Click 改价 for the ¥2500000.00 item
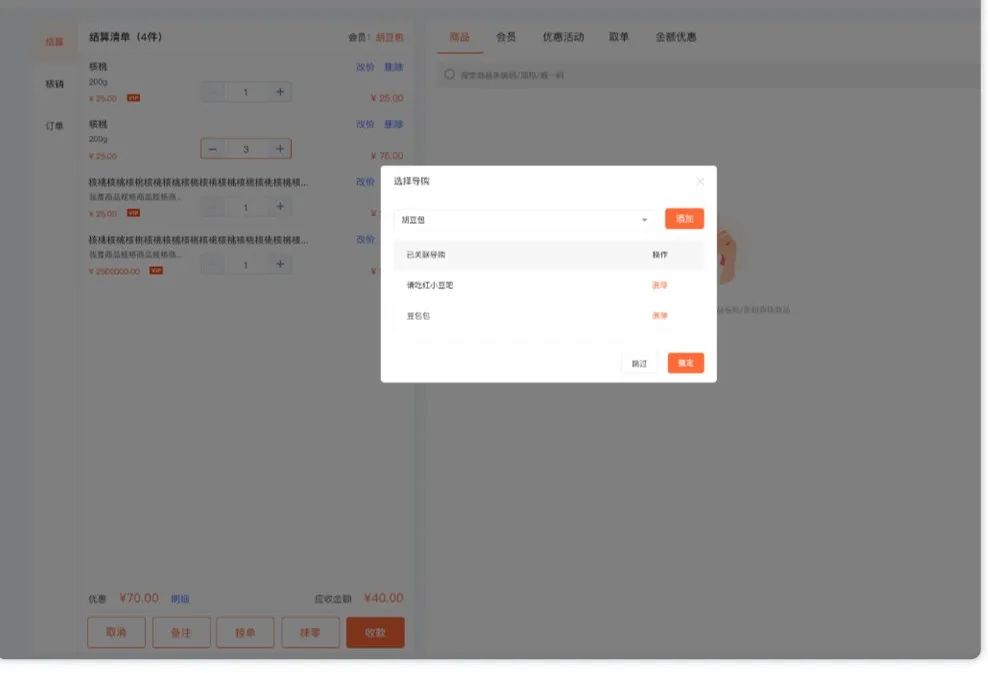 pyautogui.click(x=365, y=239)
